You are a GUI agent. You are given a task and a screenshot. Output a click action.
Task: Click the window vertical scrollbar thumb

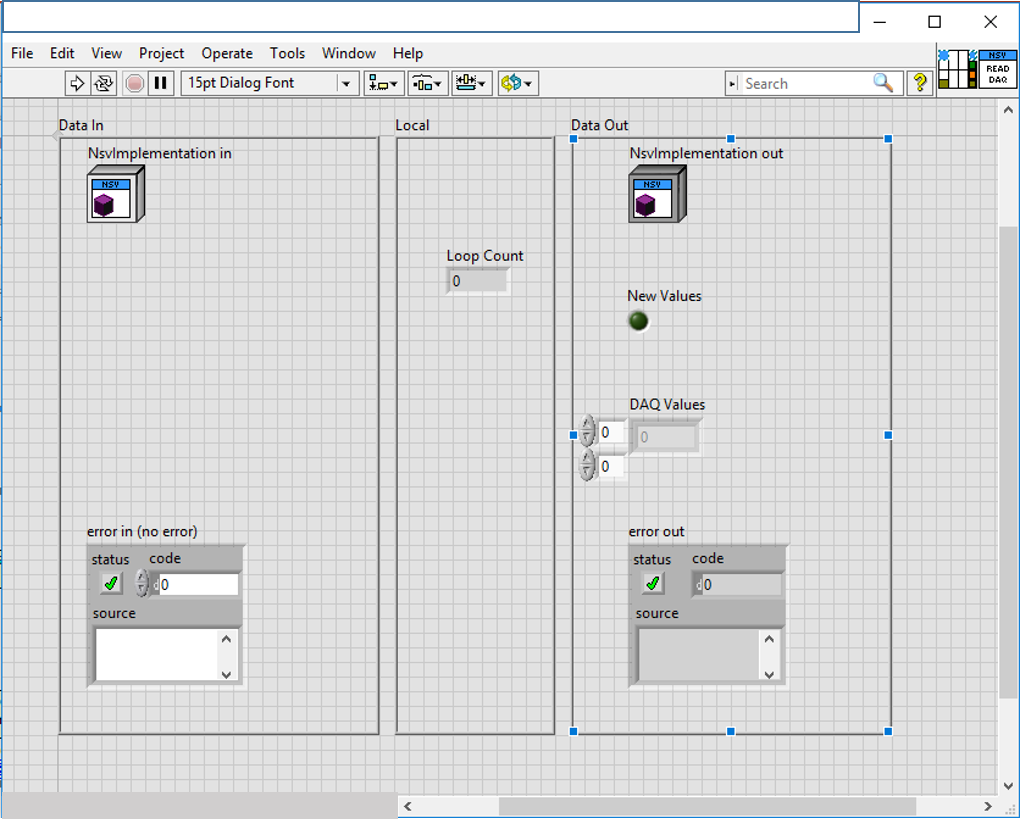click(1008, 463)
